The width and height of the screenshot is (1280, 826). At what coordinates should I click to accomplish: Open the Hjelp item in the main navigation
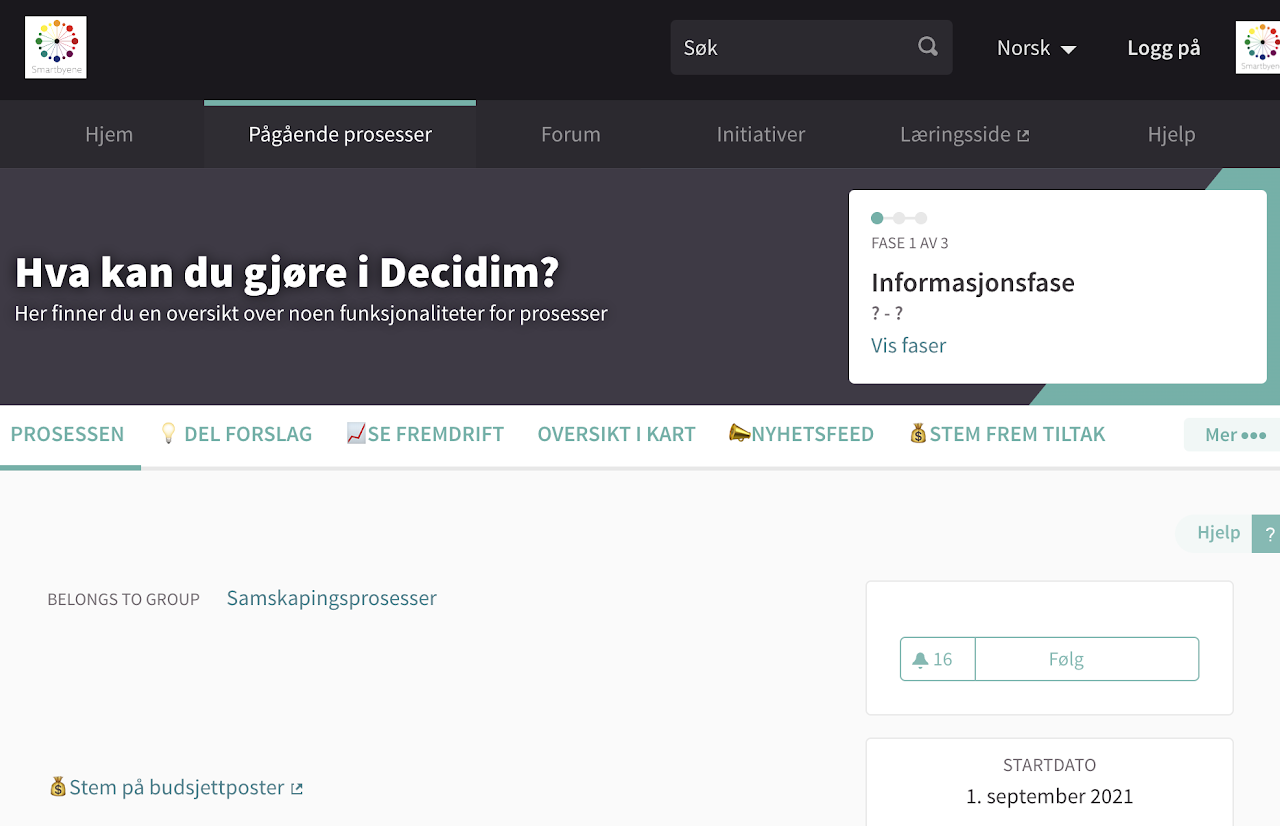click(1171, 134)
